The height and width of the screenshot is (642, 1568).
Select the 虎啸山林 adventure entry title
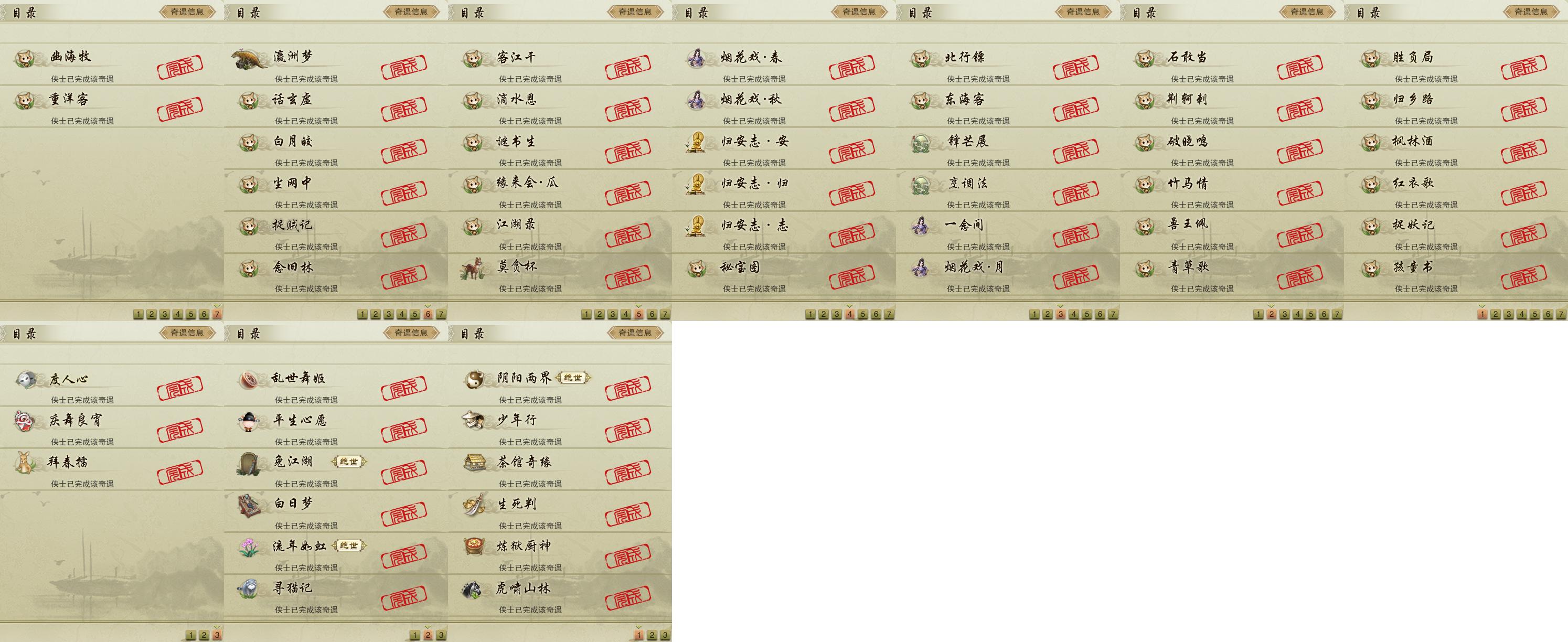point(524,588)
